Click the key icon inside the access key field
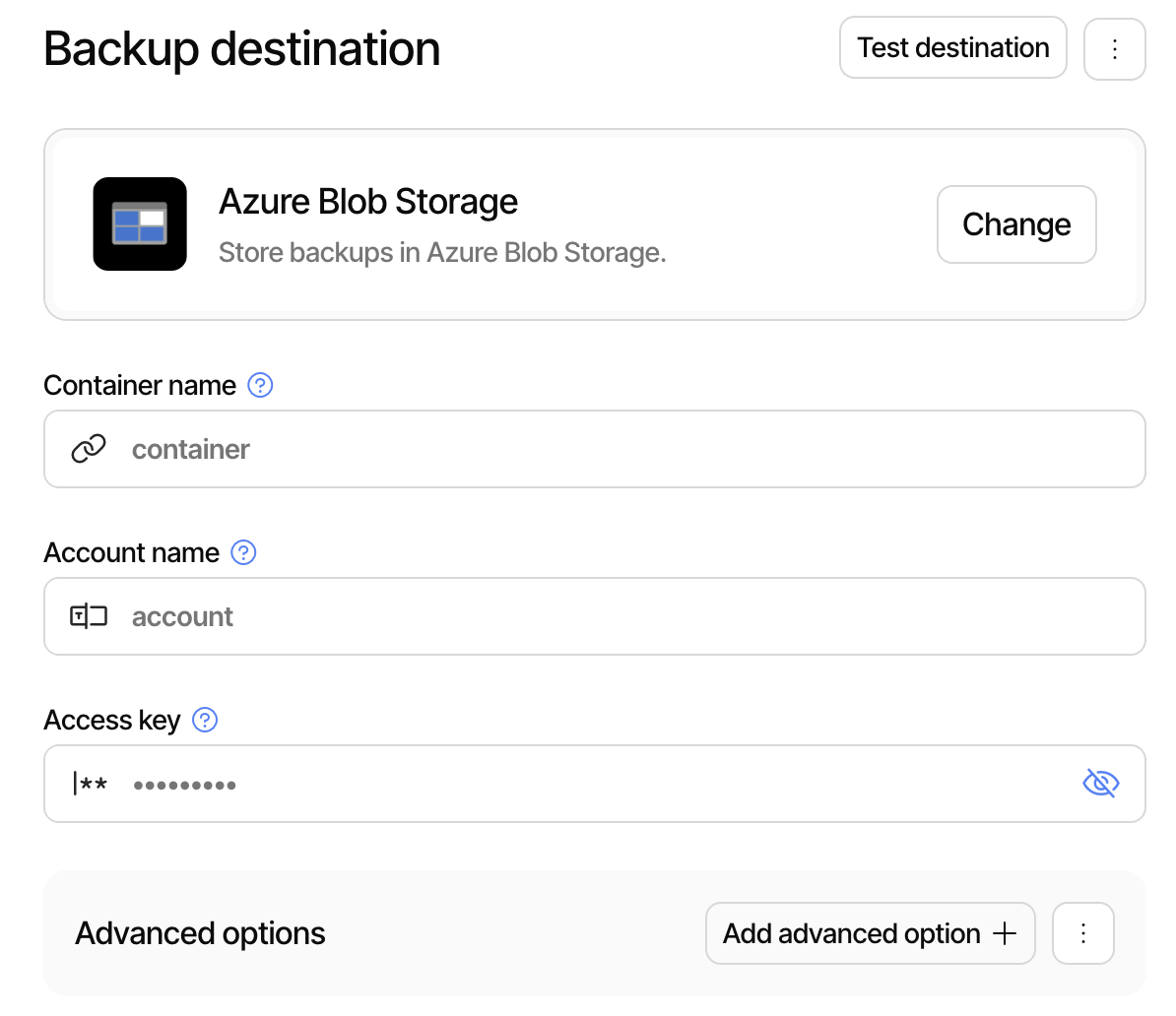Screen dimensions: 1176x1016 click(90, 783)
